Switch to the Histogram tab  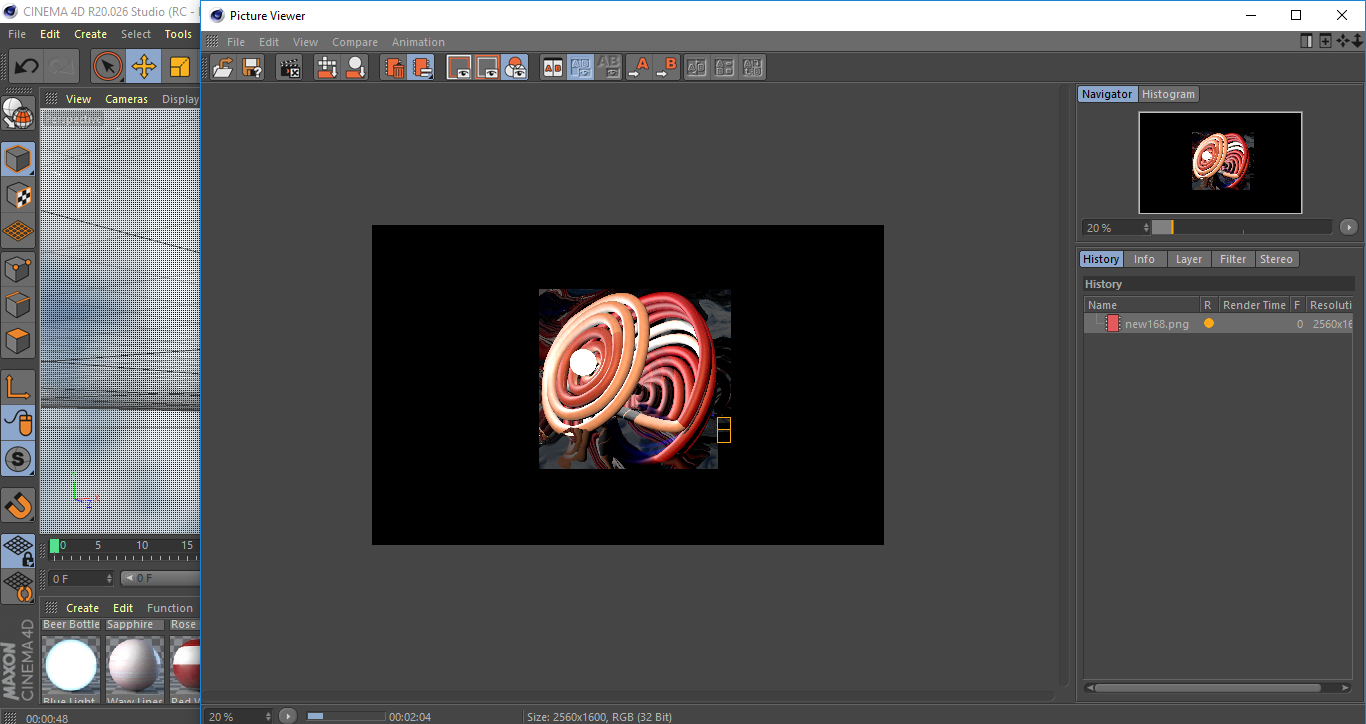click(1168, 94)
